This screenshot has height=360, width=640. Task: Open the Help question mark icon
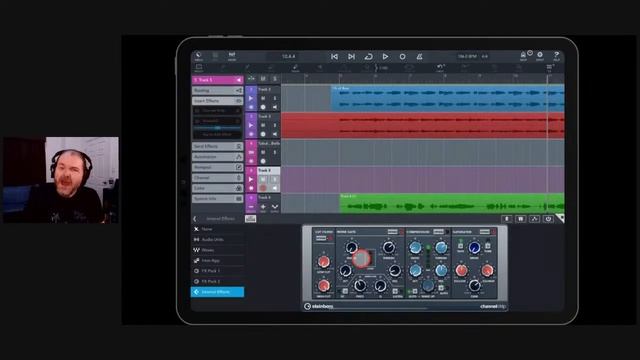tap(556, 56)
